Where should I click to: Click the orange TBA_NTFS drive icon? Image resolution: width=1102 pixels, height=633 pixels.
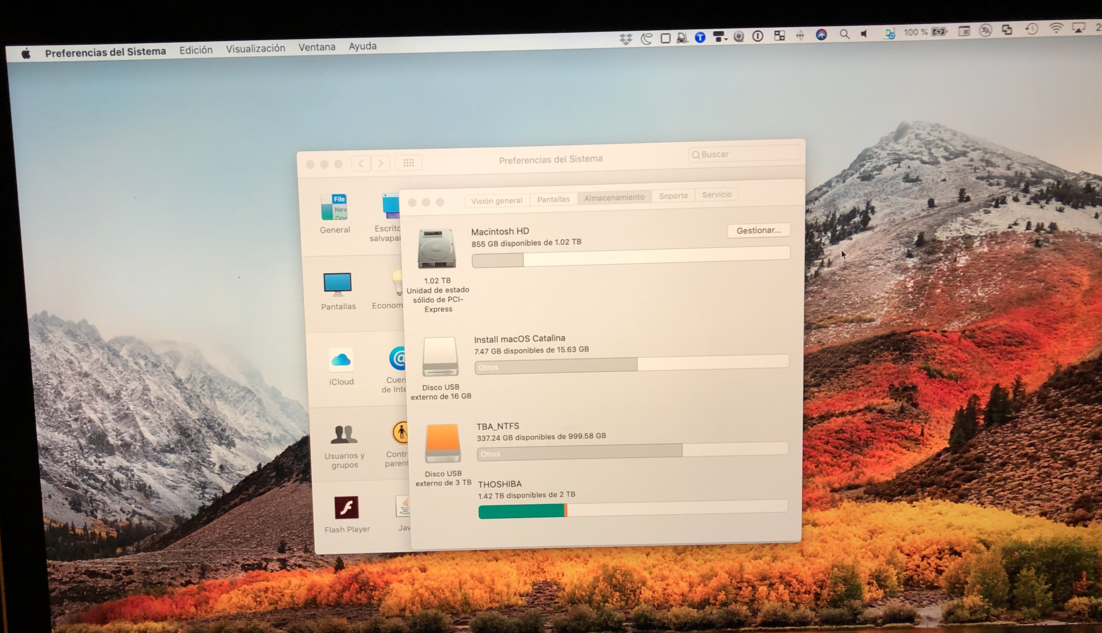pyautogui.click(x=443, y=443)
